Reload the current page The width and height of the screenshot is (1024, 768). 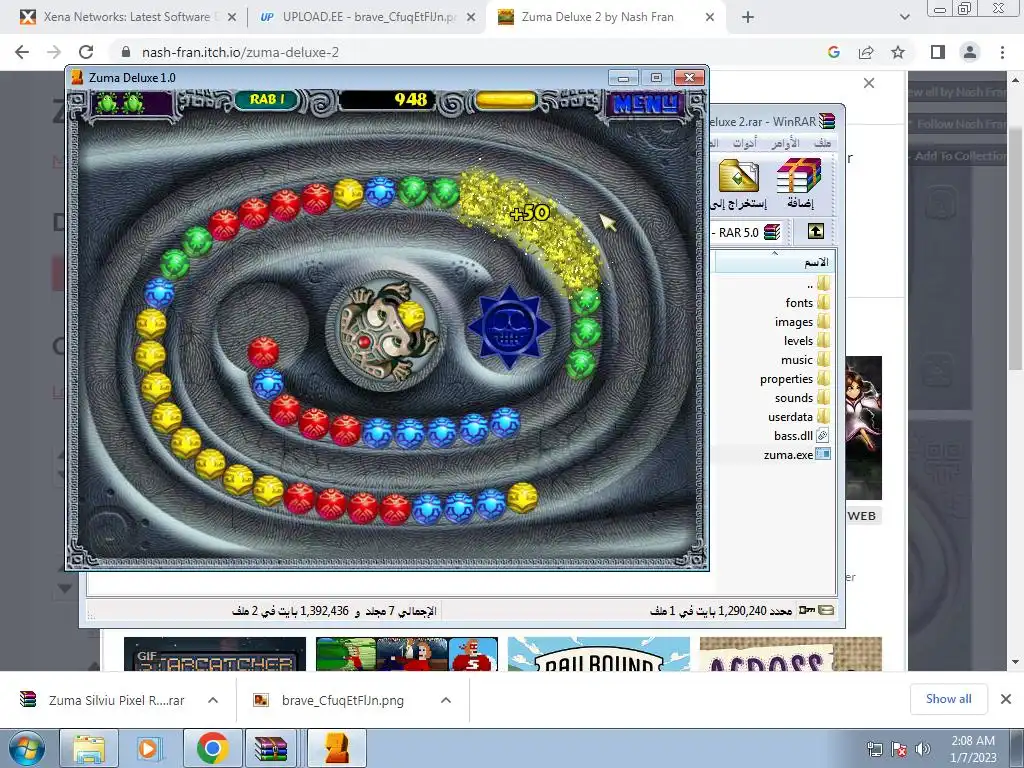[86, 52]
